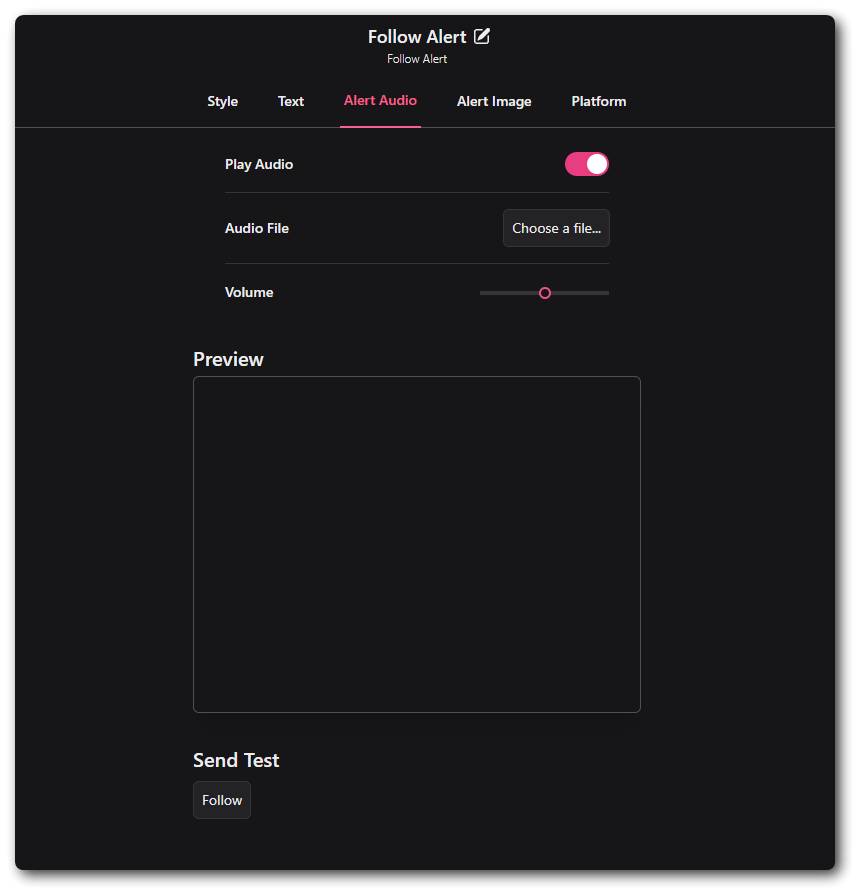The width and height of the screenshot is (855, 890).
Task: Select the Alert Audio tab
Action: (380, 101)
